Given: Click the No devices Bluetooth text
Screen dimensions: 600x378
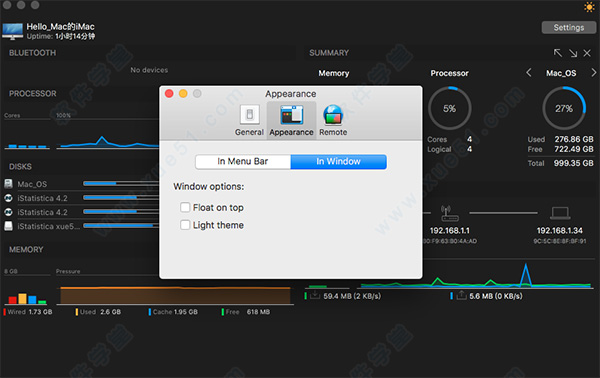Looking at the screenshot, I should point(149,70).
